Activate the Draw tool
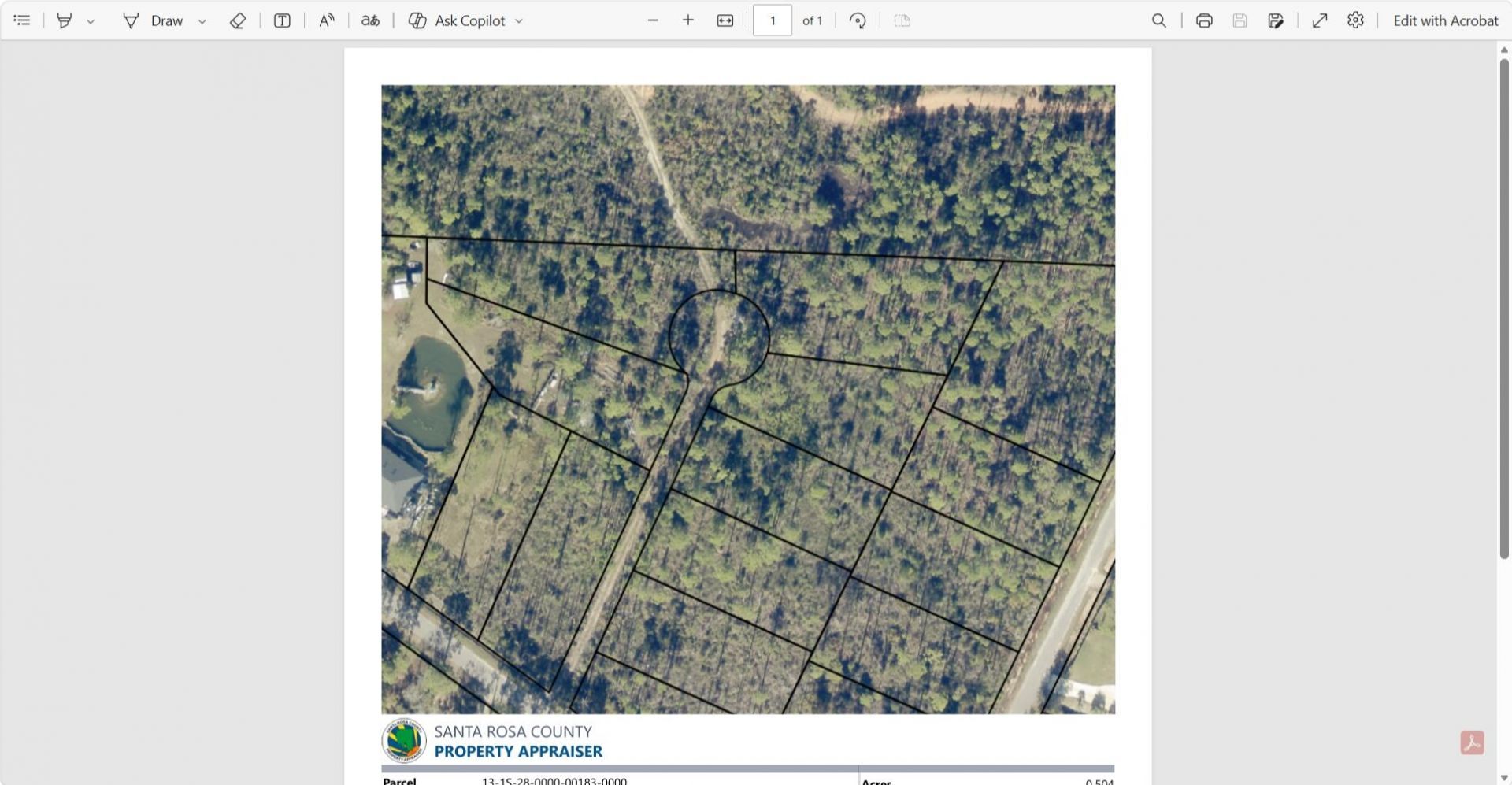Image resolution: width=1512 pixels, height=785 pixels. coord(154,20)
